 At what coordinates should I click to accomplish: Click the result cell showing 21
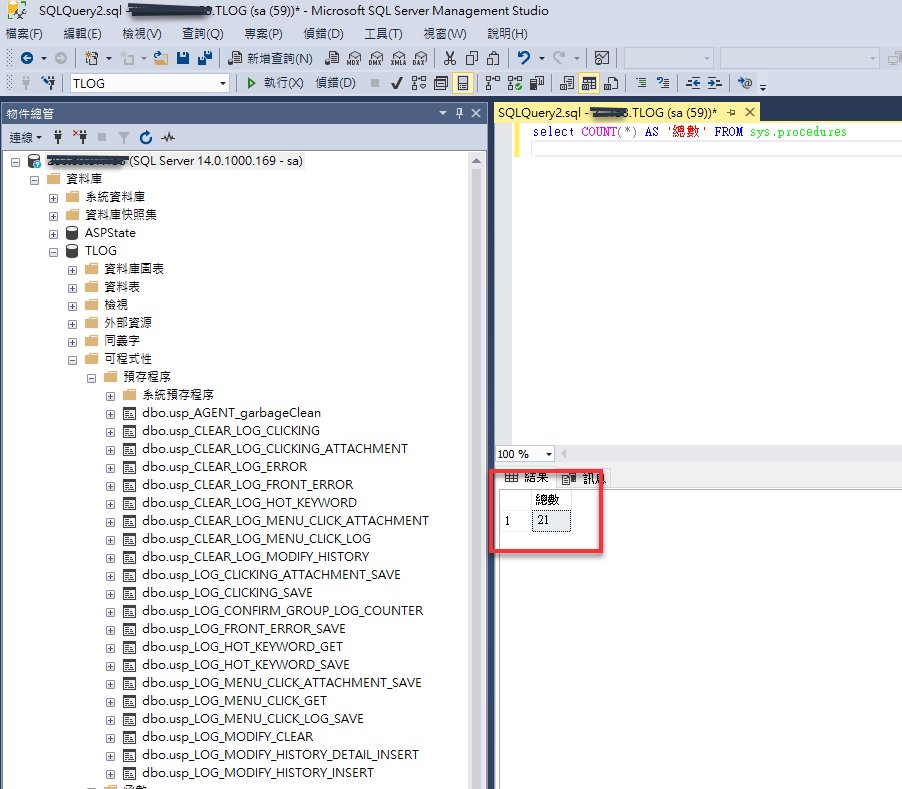(551, 520)
